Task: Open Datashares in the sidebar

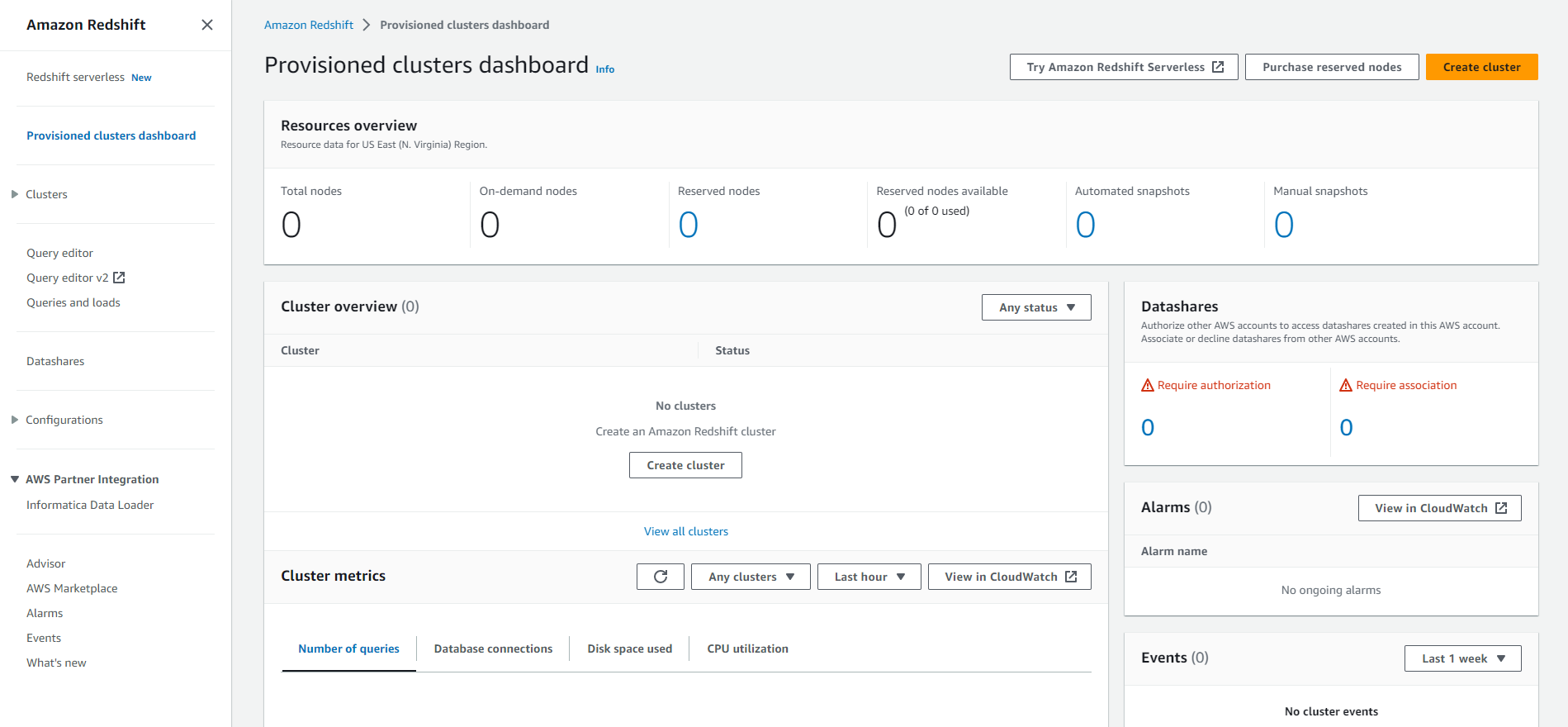Action: pos(55,361)
